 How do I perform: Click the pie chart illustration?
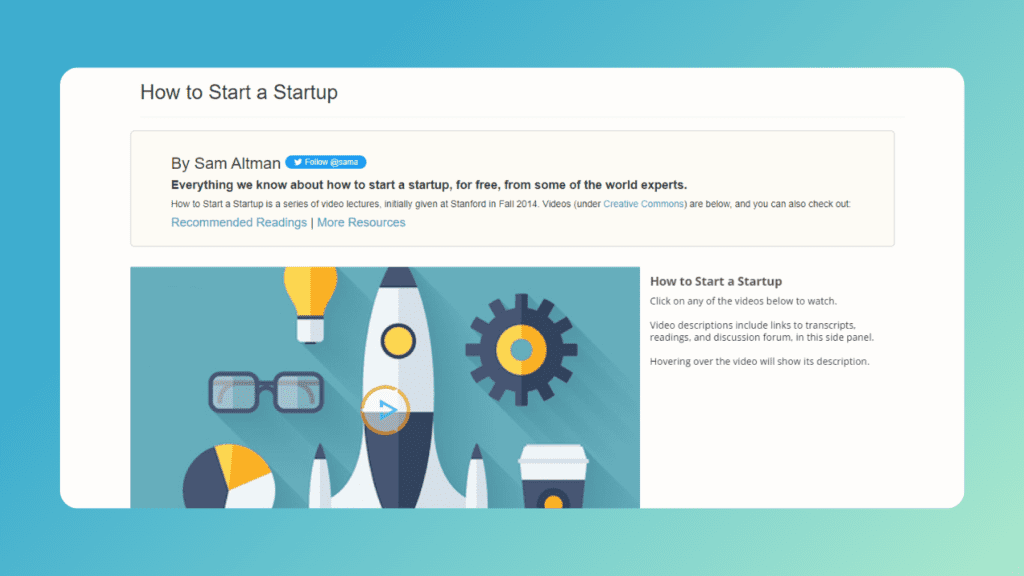pos(229,477)
